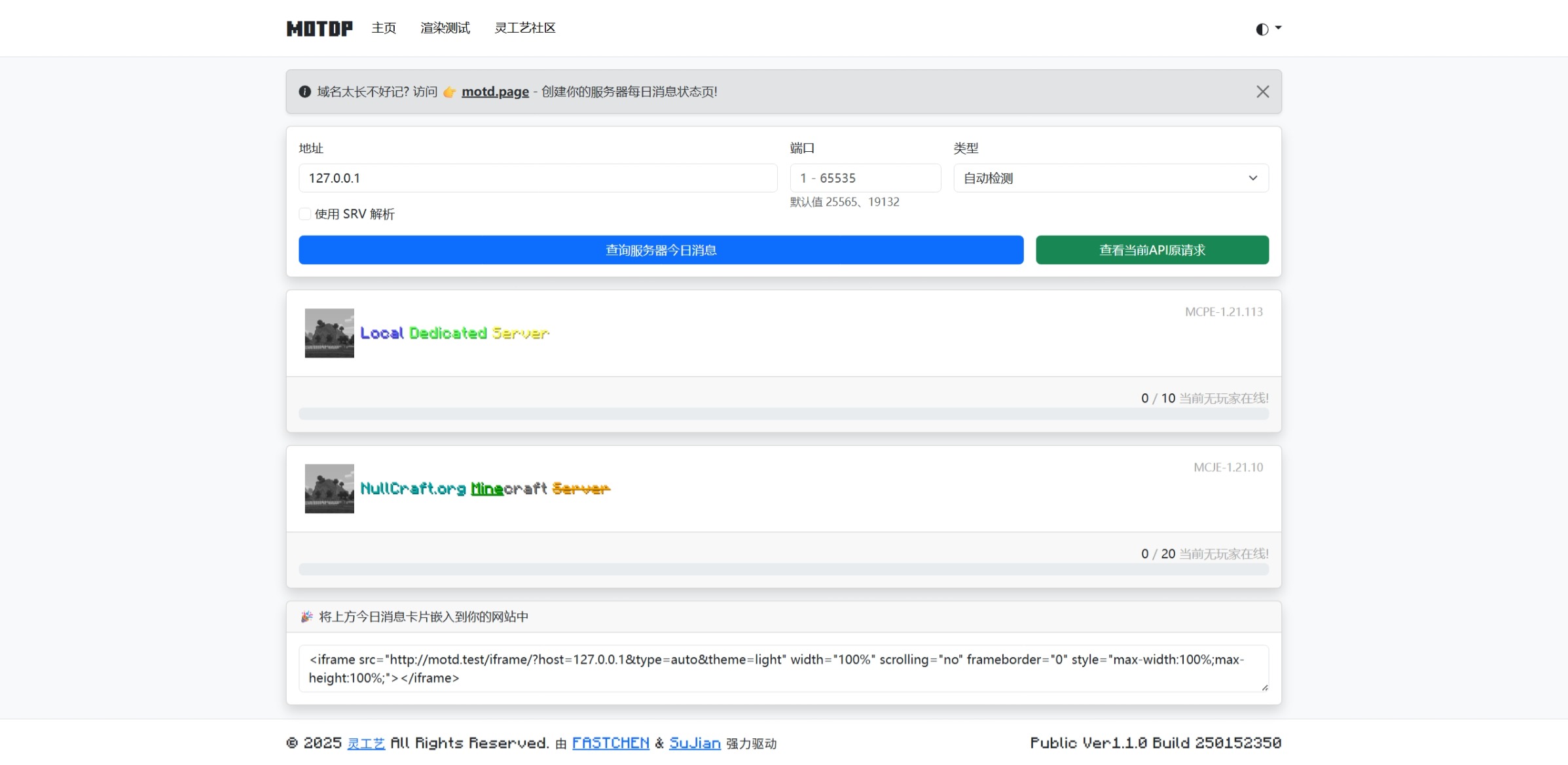Click the green view API request button

pos(1152,250)
